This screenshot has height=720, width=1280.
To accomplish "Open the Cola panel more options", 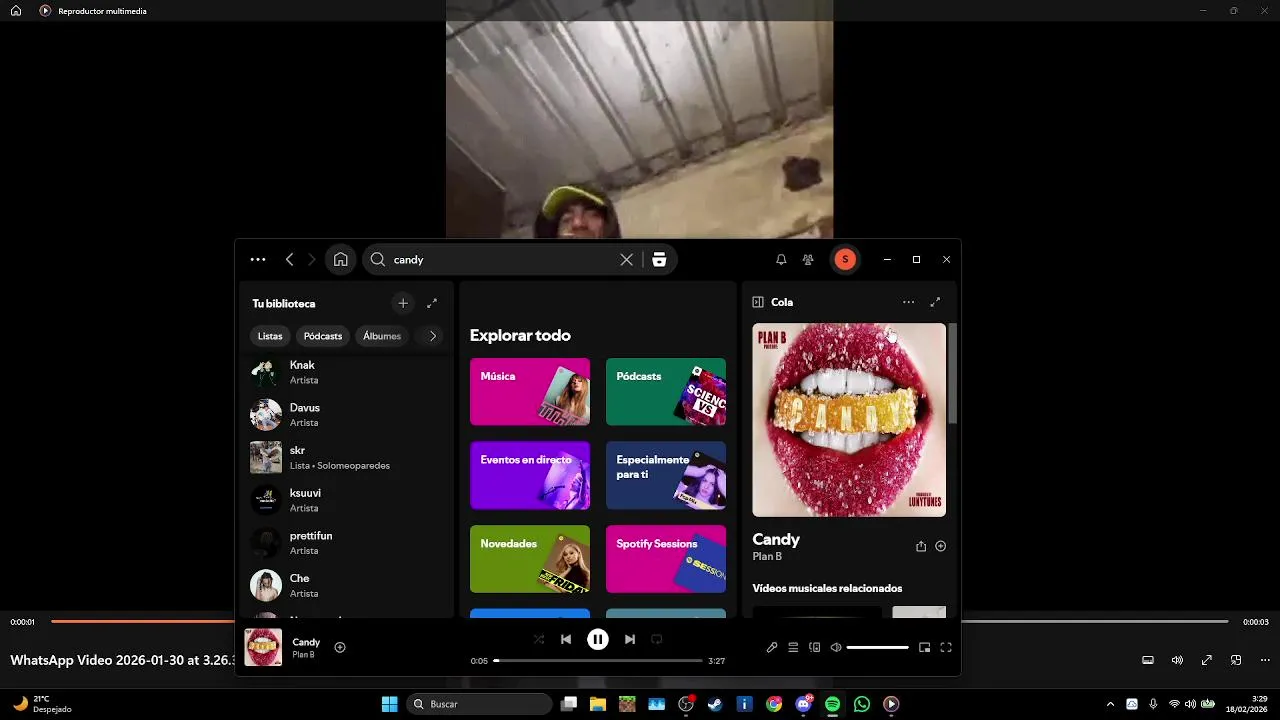I will [908, 302].
